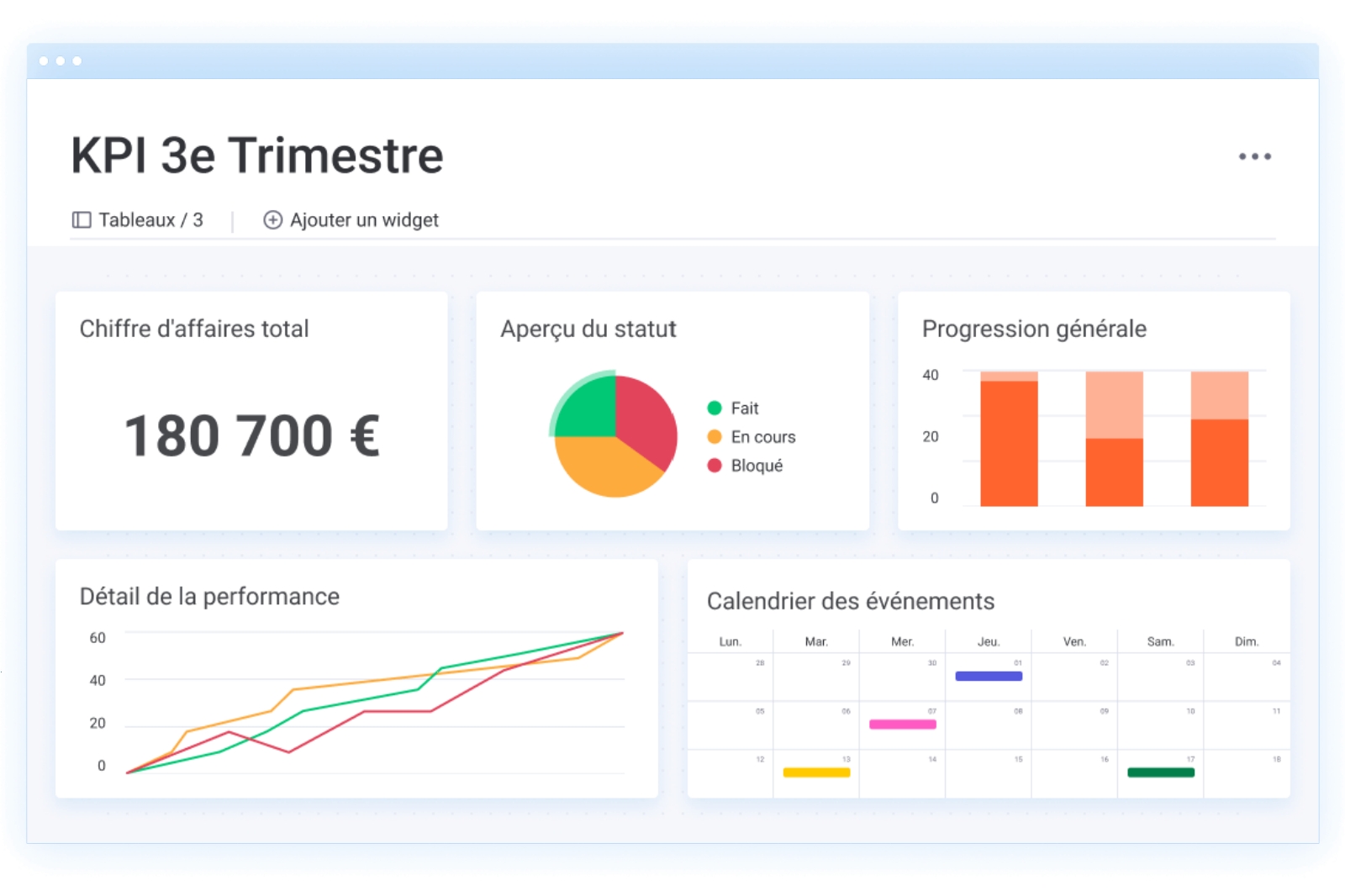Open the yellow event on Tuesday 13
This screenshot has height=896, width=1345.
click(x=816, y=772)
